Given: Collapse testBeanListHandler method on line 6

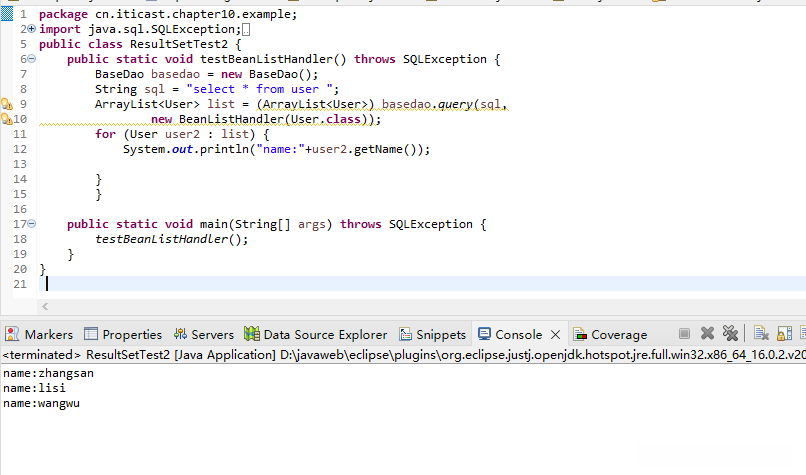Looking at the screenshot, I should [x=32, y=59].
